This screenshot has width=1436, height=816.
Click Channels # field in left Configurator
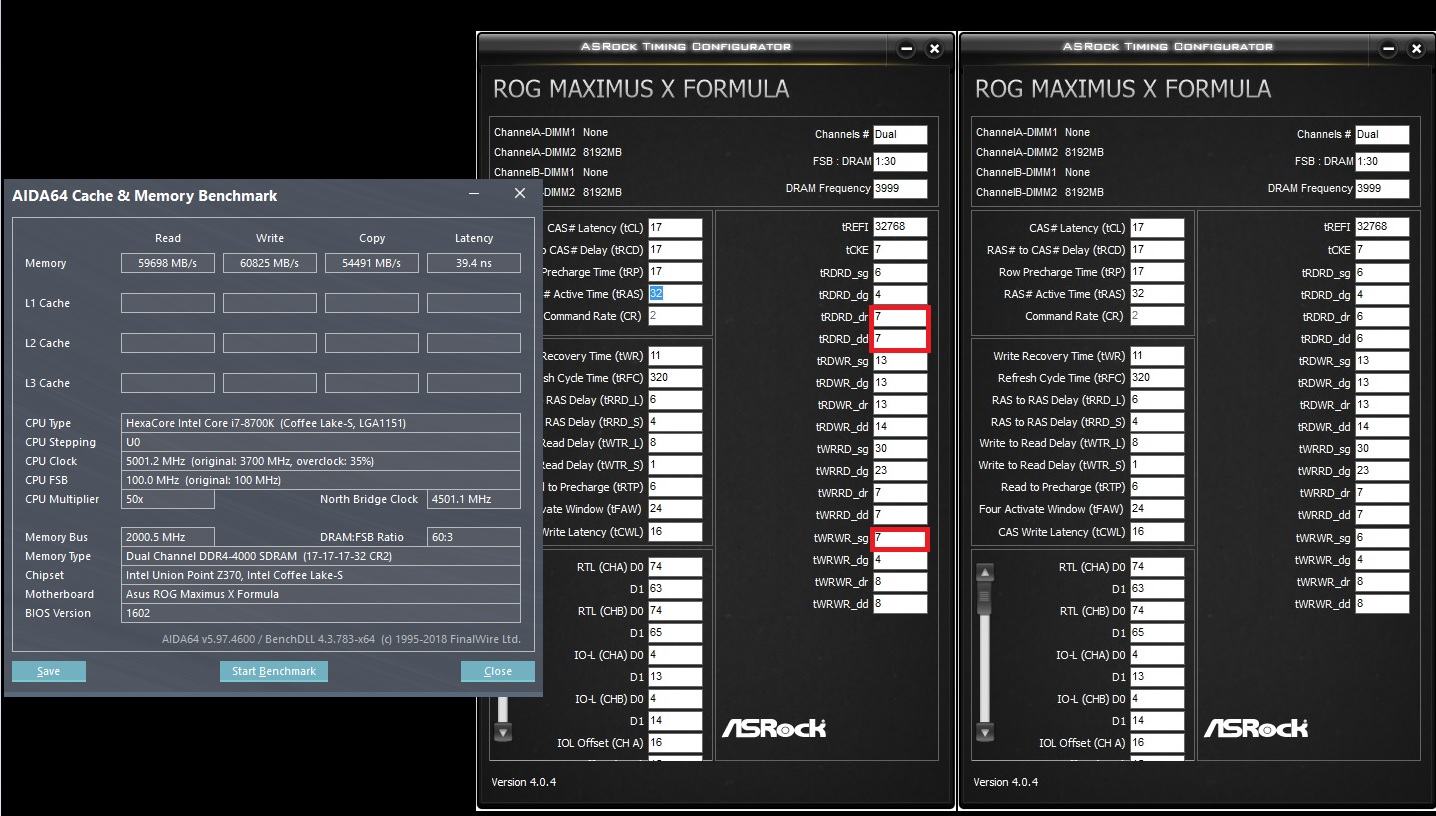click(x=900, y=134)
